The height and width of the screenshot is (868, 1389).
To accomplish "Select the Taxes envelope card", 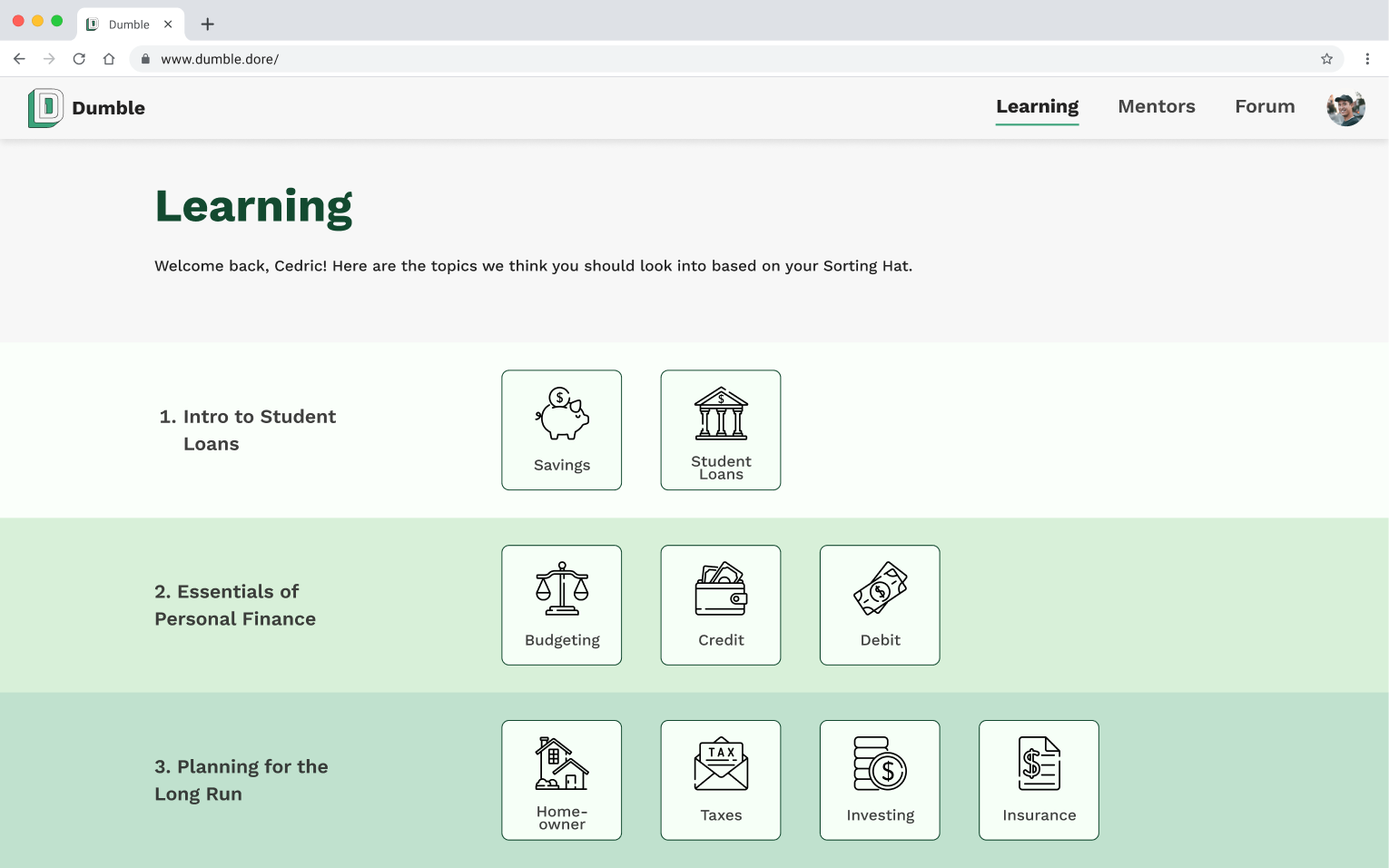I will (x=721, y=781).
